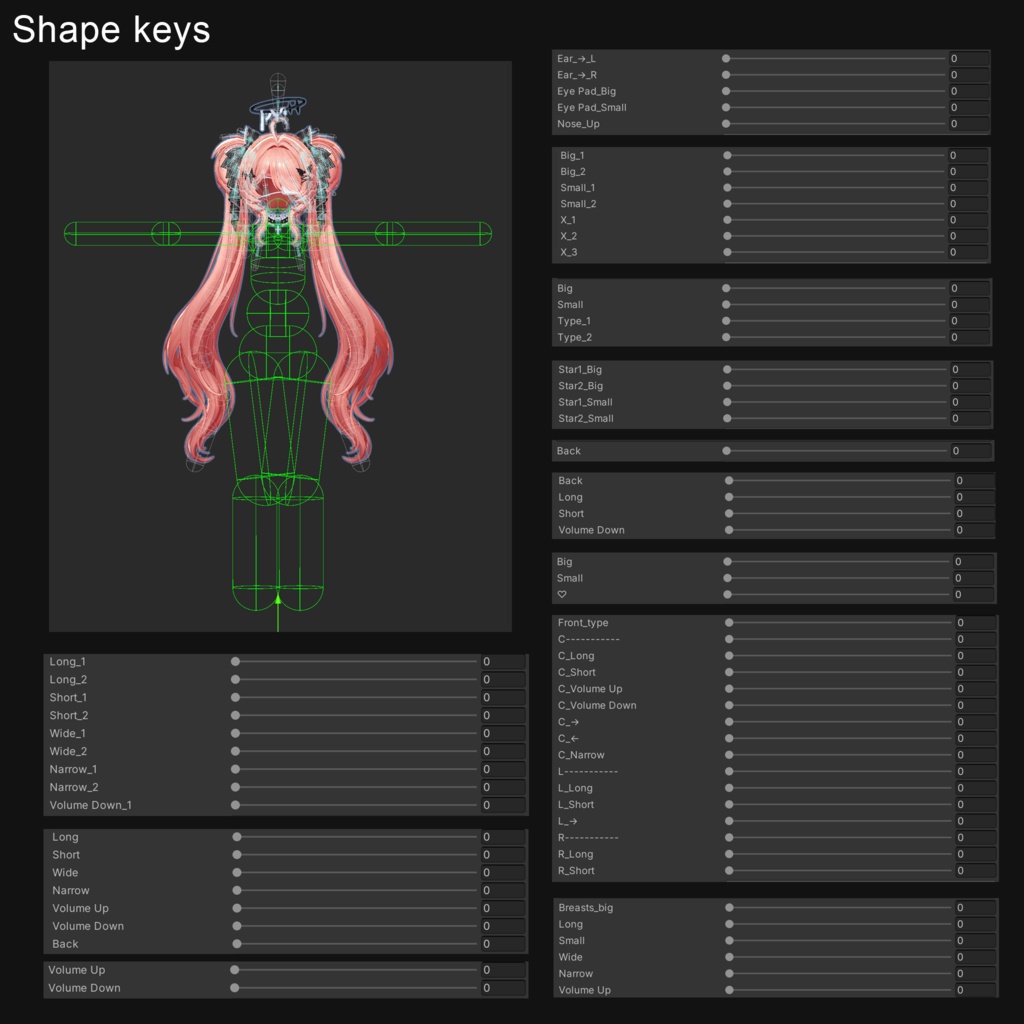
Task: Click the C_← slider handle
Action: tap(729, 739)
